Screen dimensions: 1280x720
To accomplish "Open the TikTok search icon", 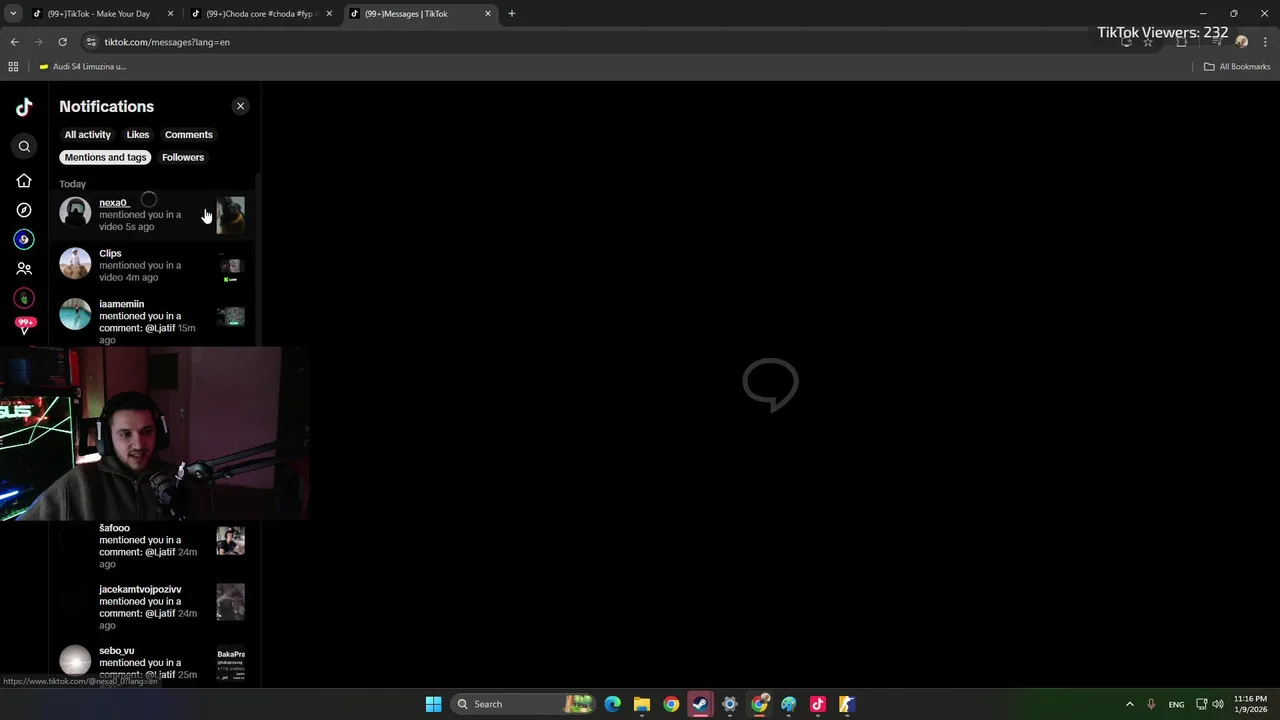I will (x=24, y=146).
